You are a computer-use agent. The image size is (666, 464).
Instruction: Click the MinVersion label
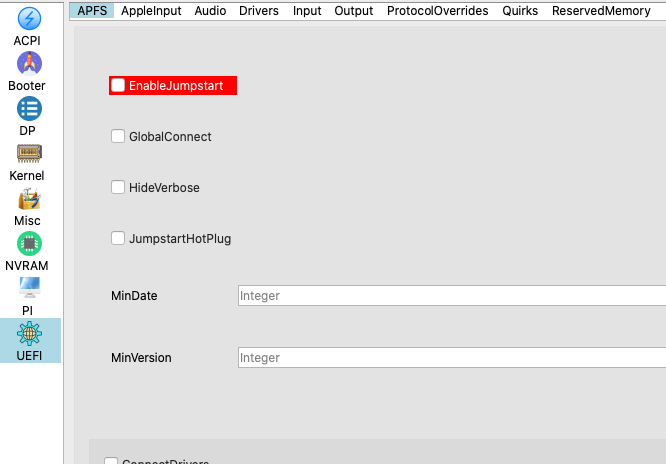click(x=141, y=358)
